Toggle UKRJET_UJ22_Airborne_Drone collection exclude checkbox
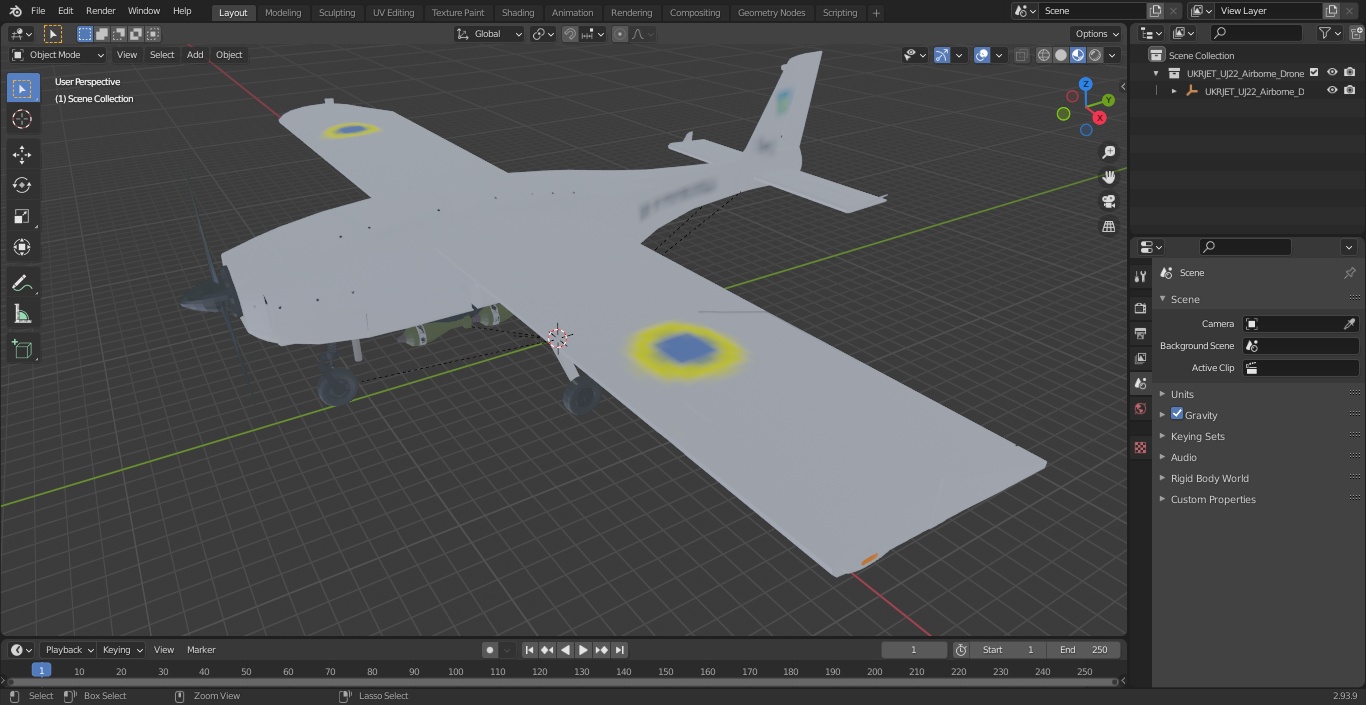Screen dimensions: 1366x705 click(1314, 73)
